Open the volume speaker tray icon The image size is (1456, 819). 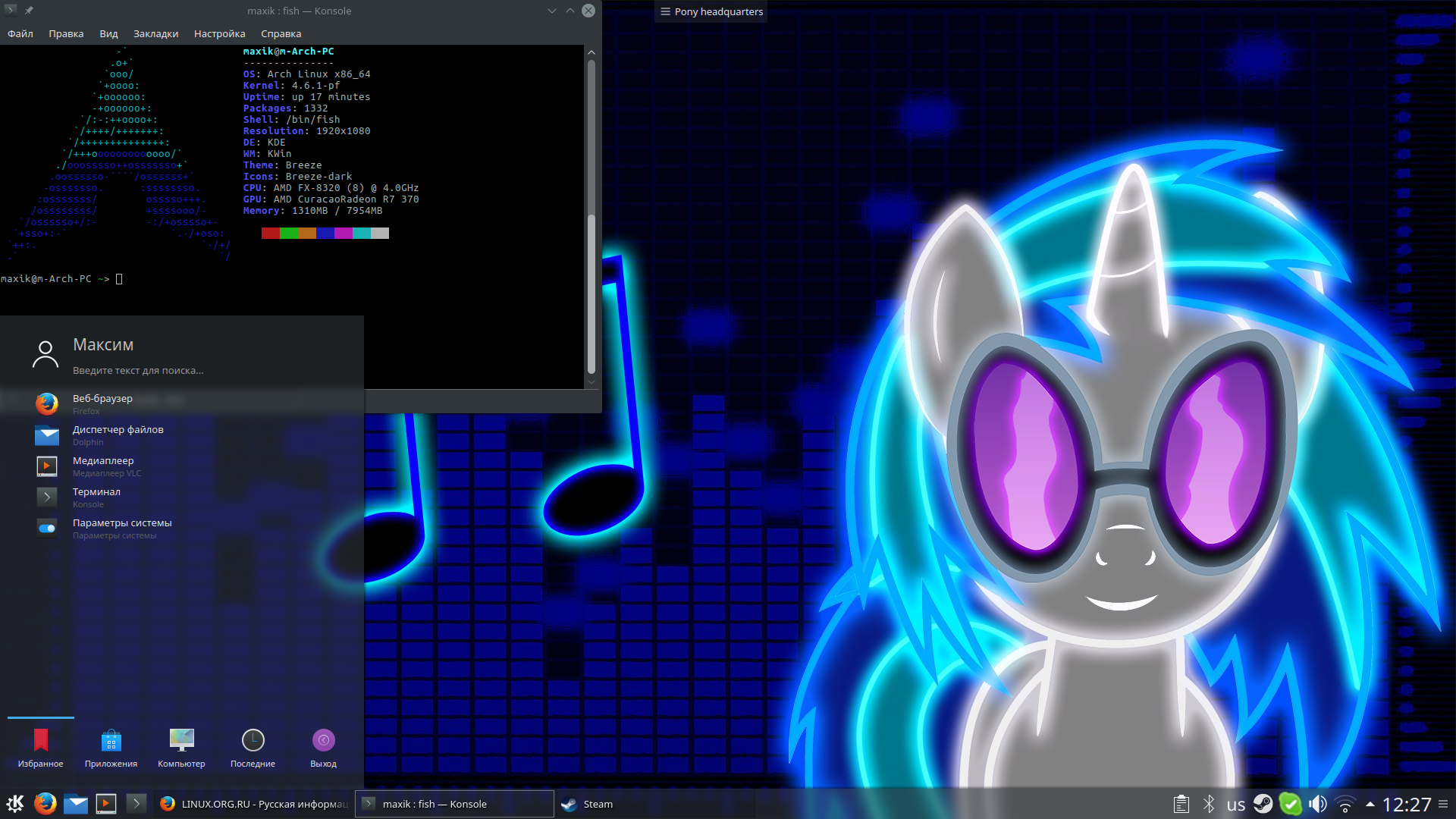(x=1318, y=804)
